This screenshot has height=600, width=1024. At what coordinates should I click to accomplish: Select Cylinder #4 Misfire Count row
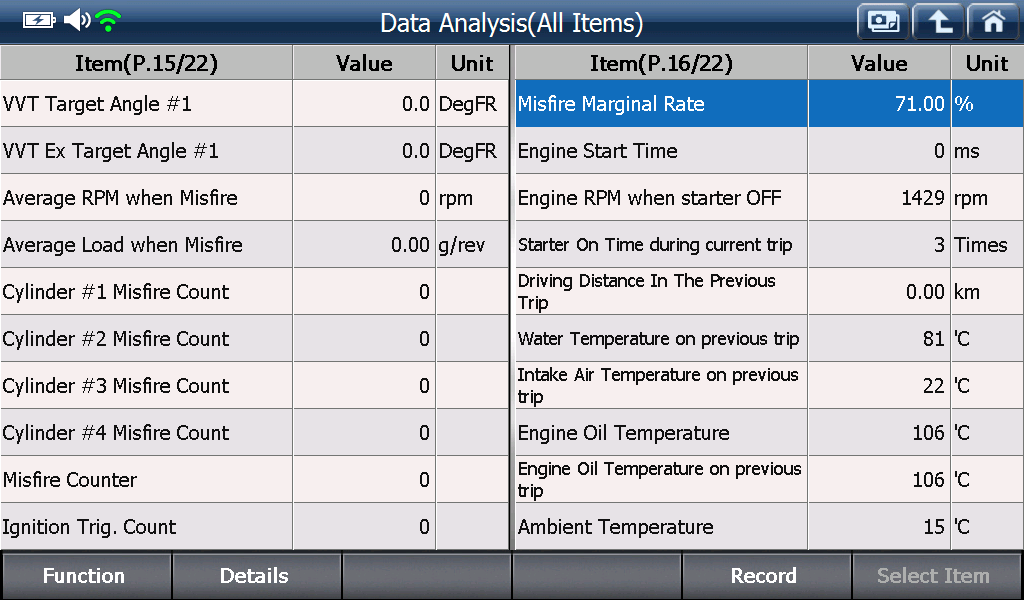pyautogui.click(x=254, y=433)
